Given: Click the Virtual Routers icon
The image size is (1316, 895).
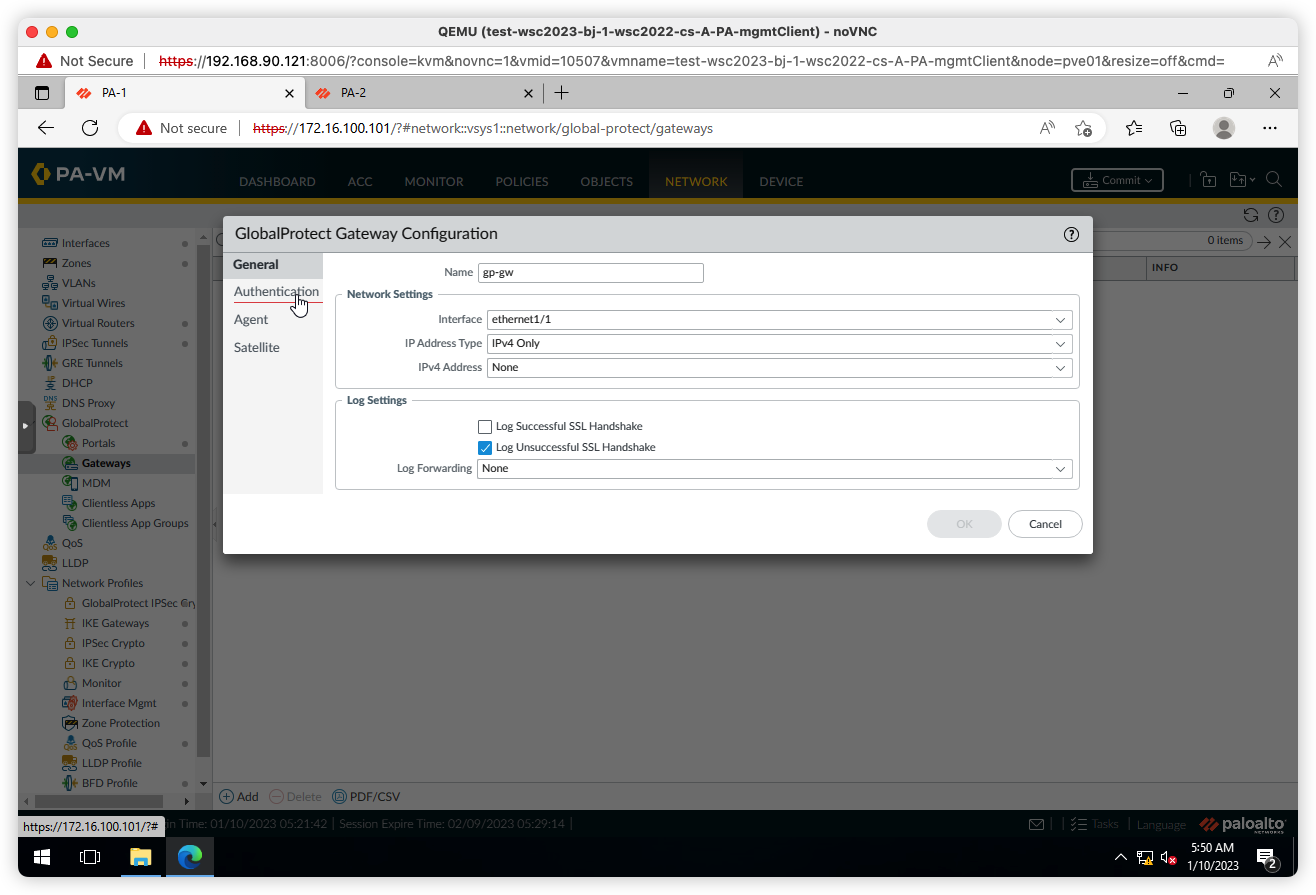Looking at the screenshot, I should [x=50, y=323].
